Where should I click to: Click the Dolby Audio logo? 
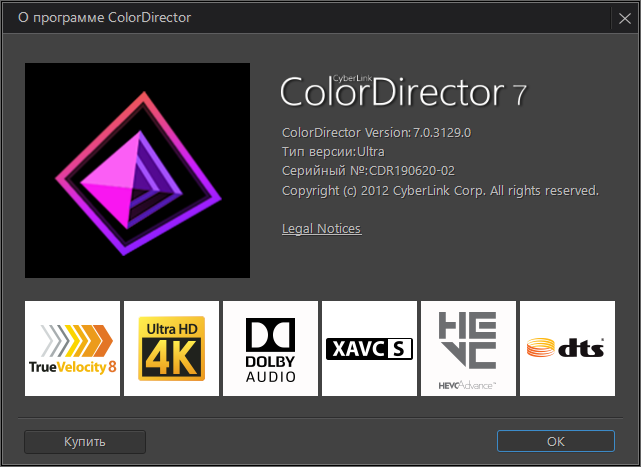coord(270,348)
